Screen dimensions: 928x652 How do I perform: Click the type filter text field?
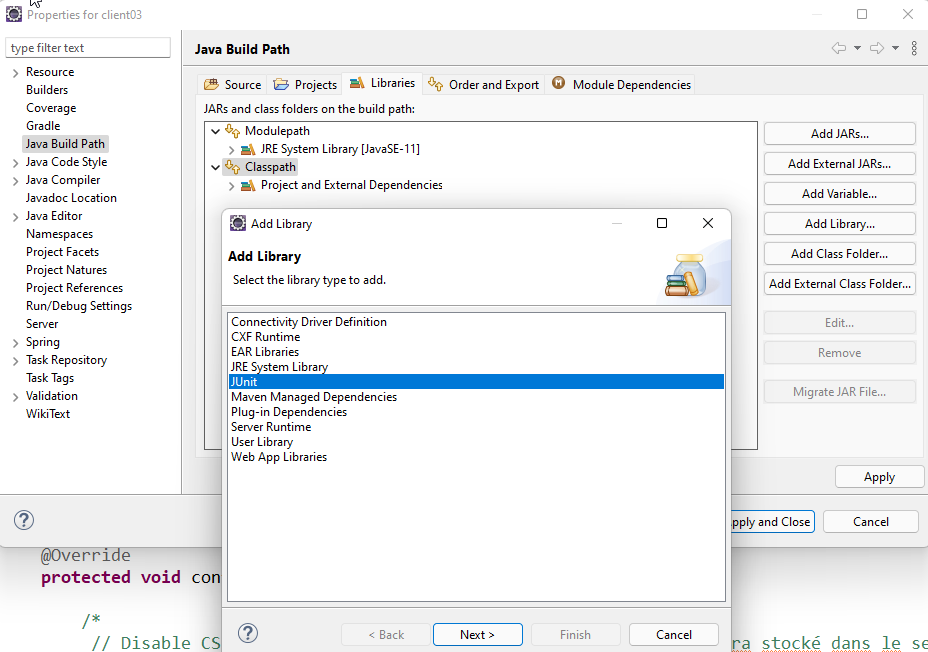(89, 48)
